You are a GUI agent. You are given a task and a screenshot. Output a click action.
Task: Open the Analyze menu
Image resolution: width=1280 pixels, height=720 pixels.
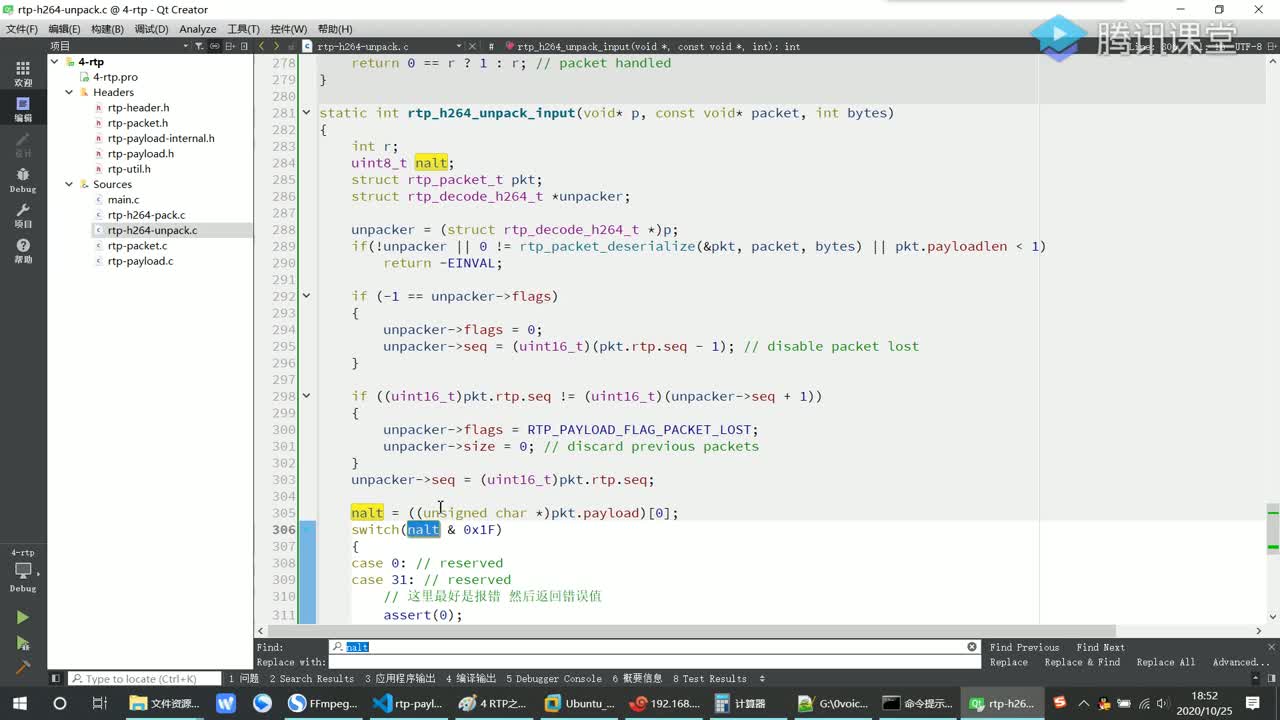198,29
